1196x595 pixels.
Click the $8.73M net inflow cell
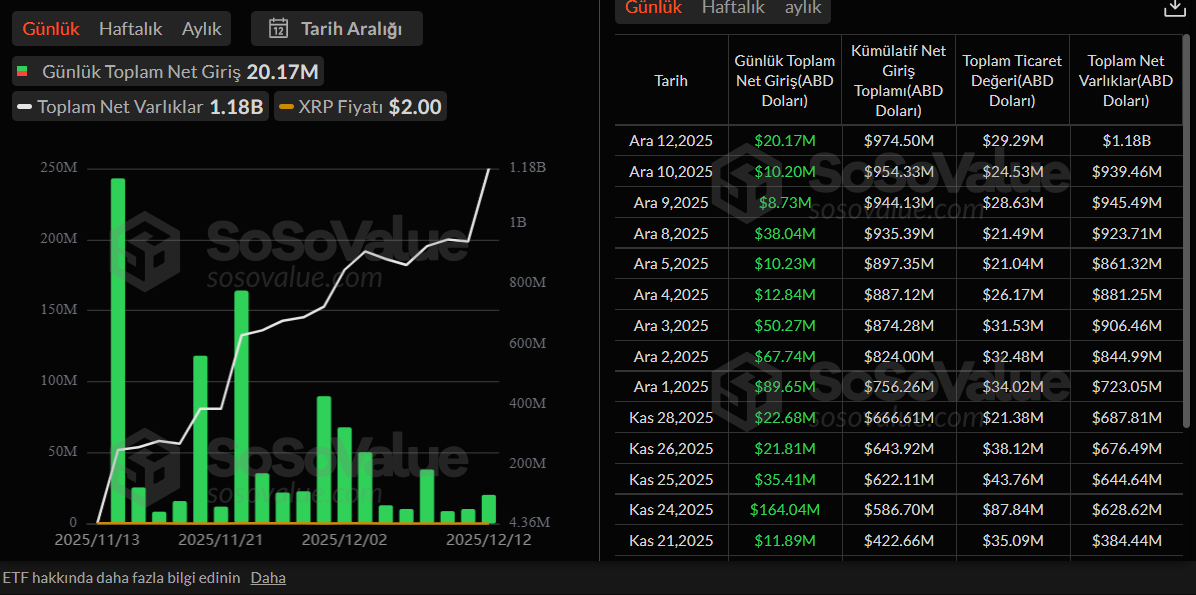pos(785,203)
